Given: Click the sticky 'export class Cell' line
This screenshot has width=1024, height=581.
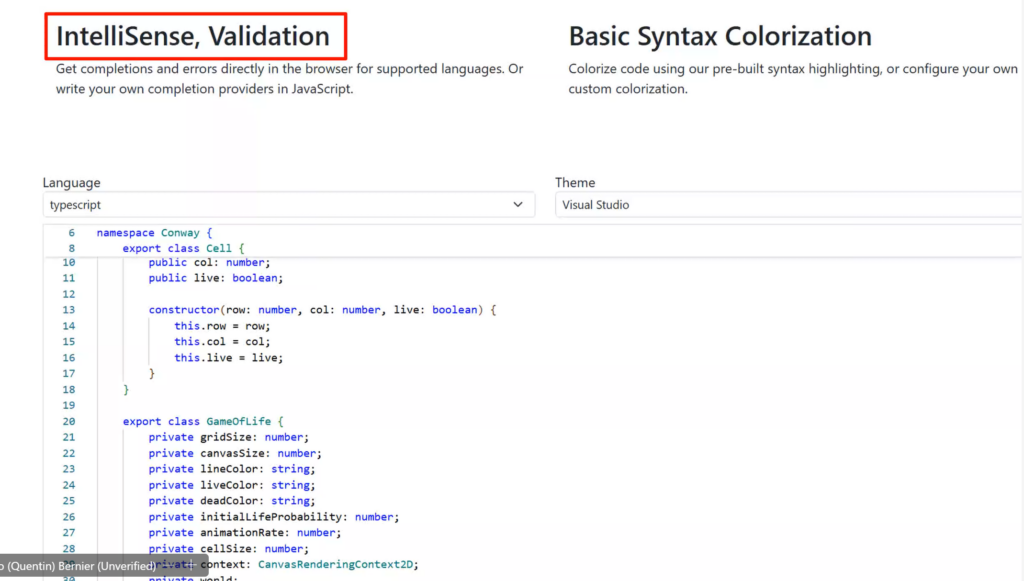Looking at the screenshot, I should pos(183,248).
